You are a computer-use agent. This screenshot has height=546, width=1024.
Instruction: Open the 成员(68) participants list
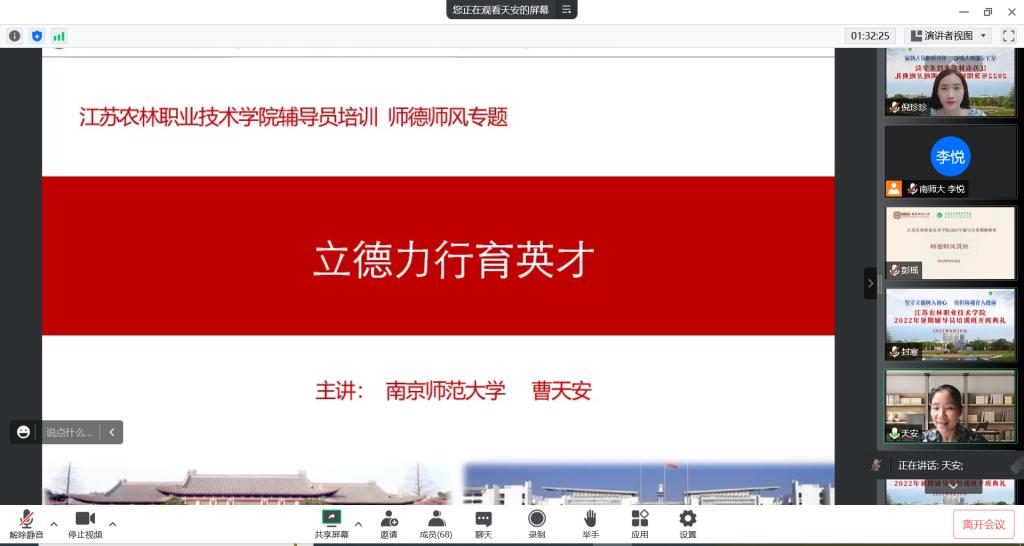436,524
